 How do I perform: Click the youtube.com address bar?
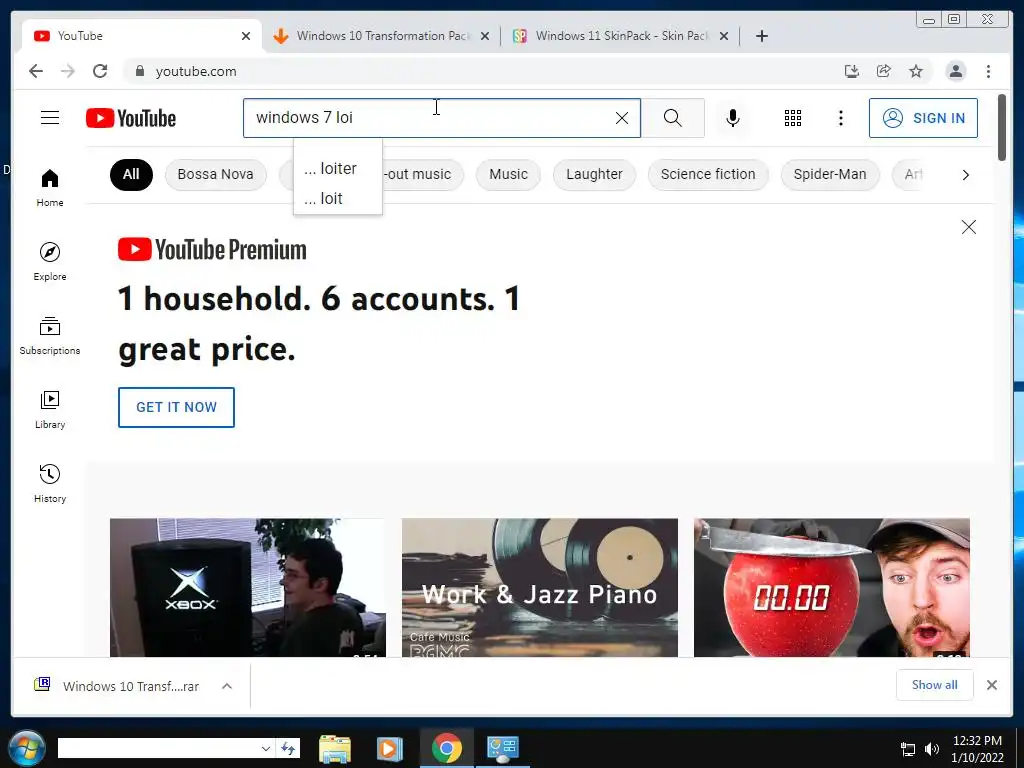[x=483, y=71]
